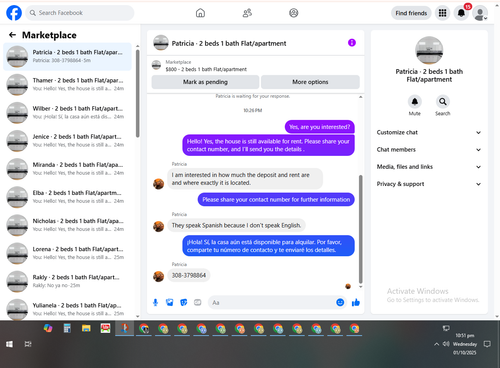Open File Explorer from the taskbar

click(x=86, y=329)
